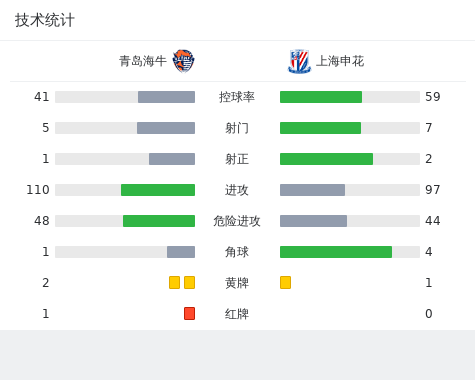
Task: Click Qingdao's red card icon
Action: tap(189, 314)
